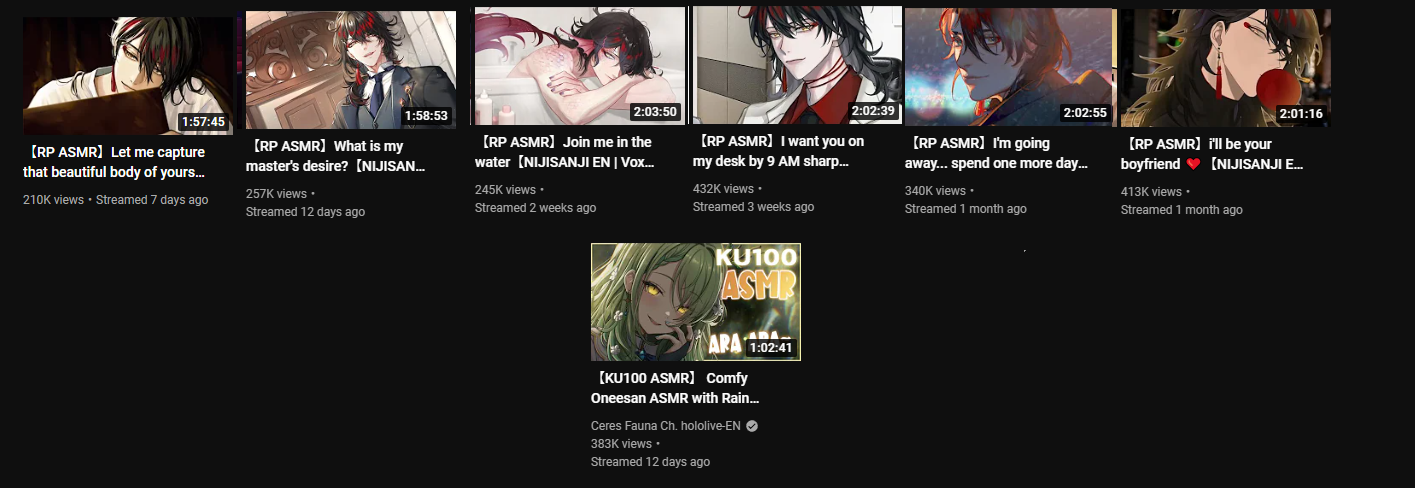Click the red heart emoji in boyfriend video title
This screenshot has width=1415, height=488.
point(1193,164)
